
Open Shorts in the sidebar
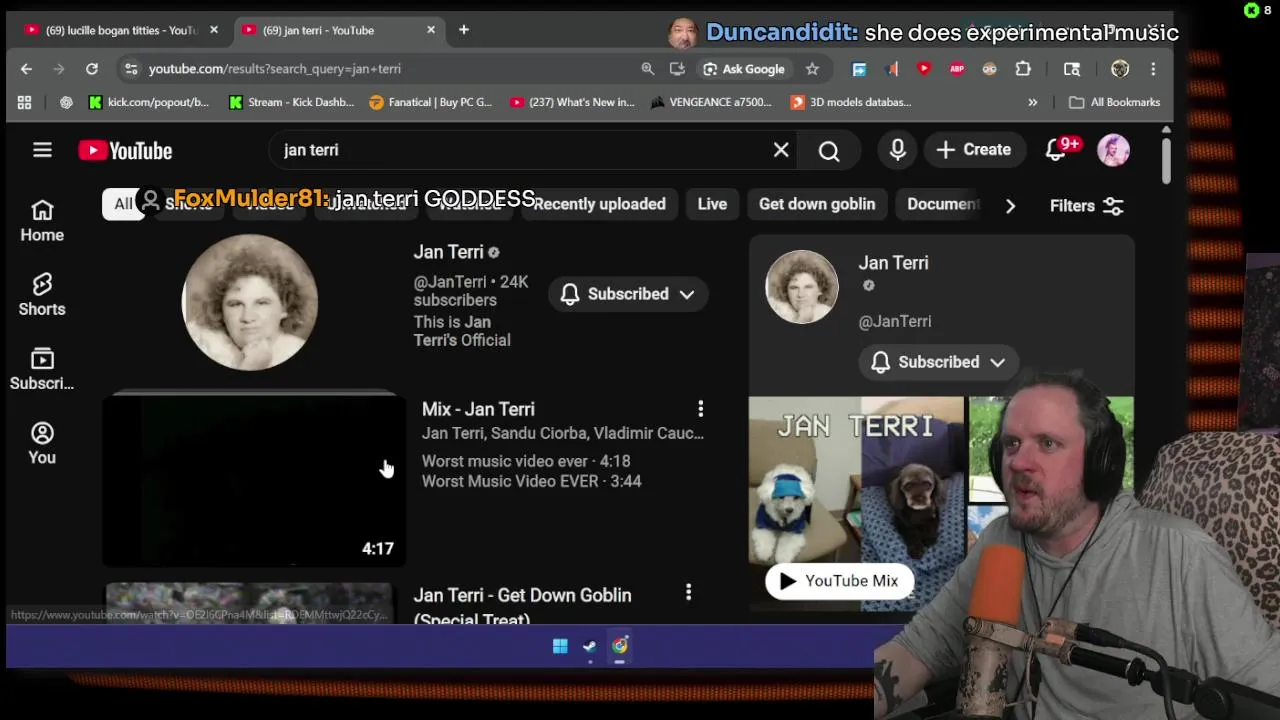point(42,295)
